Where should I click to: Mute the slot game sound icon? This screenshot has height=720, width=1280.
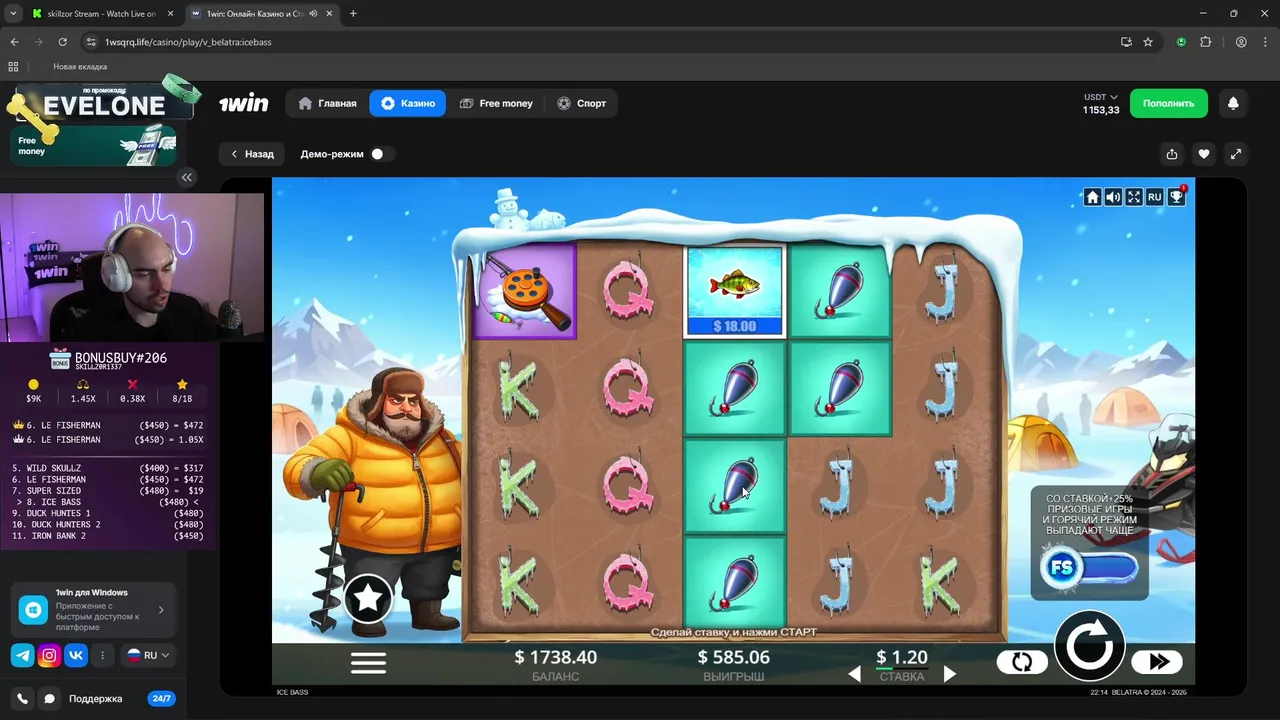pyautogui.click(x=1113, y=197)
